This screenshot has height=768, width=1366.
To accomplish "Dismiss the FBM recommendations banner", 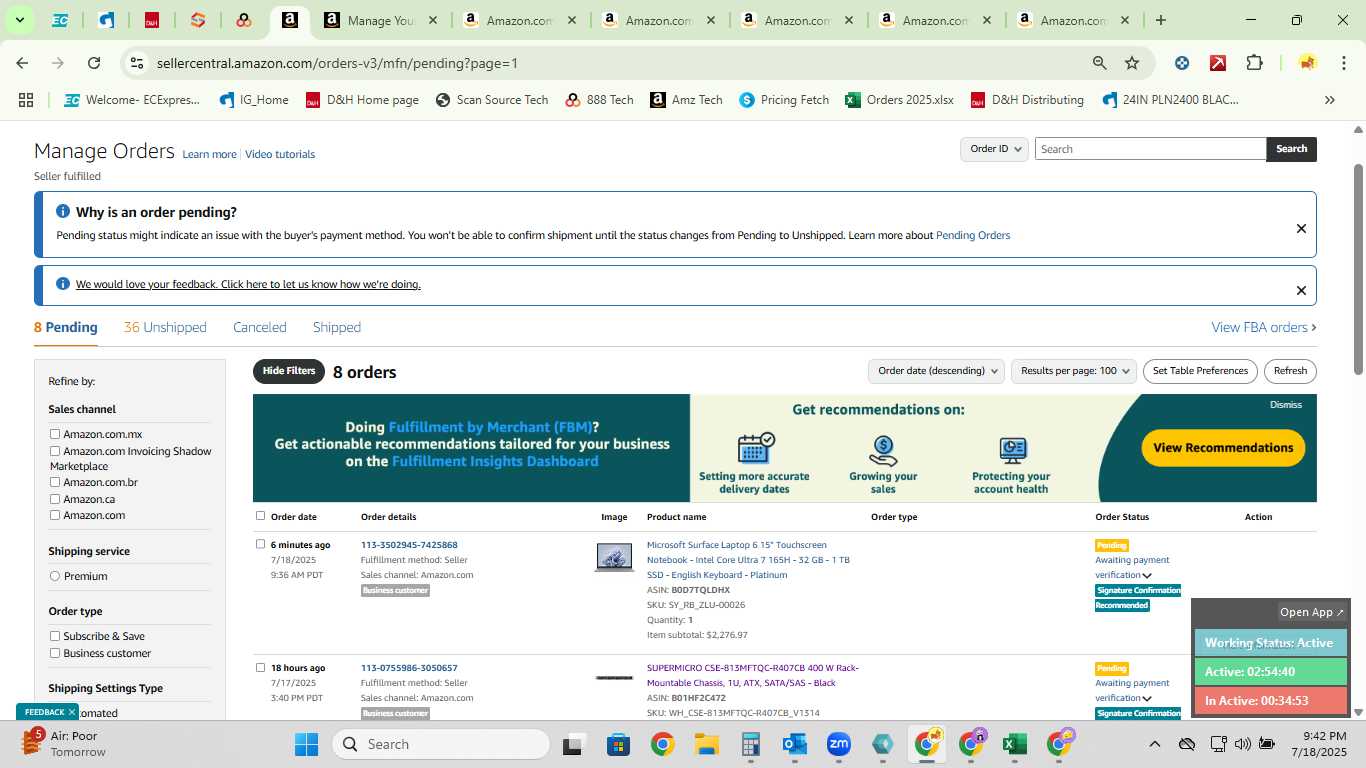I will [x=1286, y=405].
